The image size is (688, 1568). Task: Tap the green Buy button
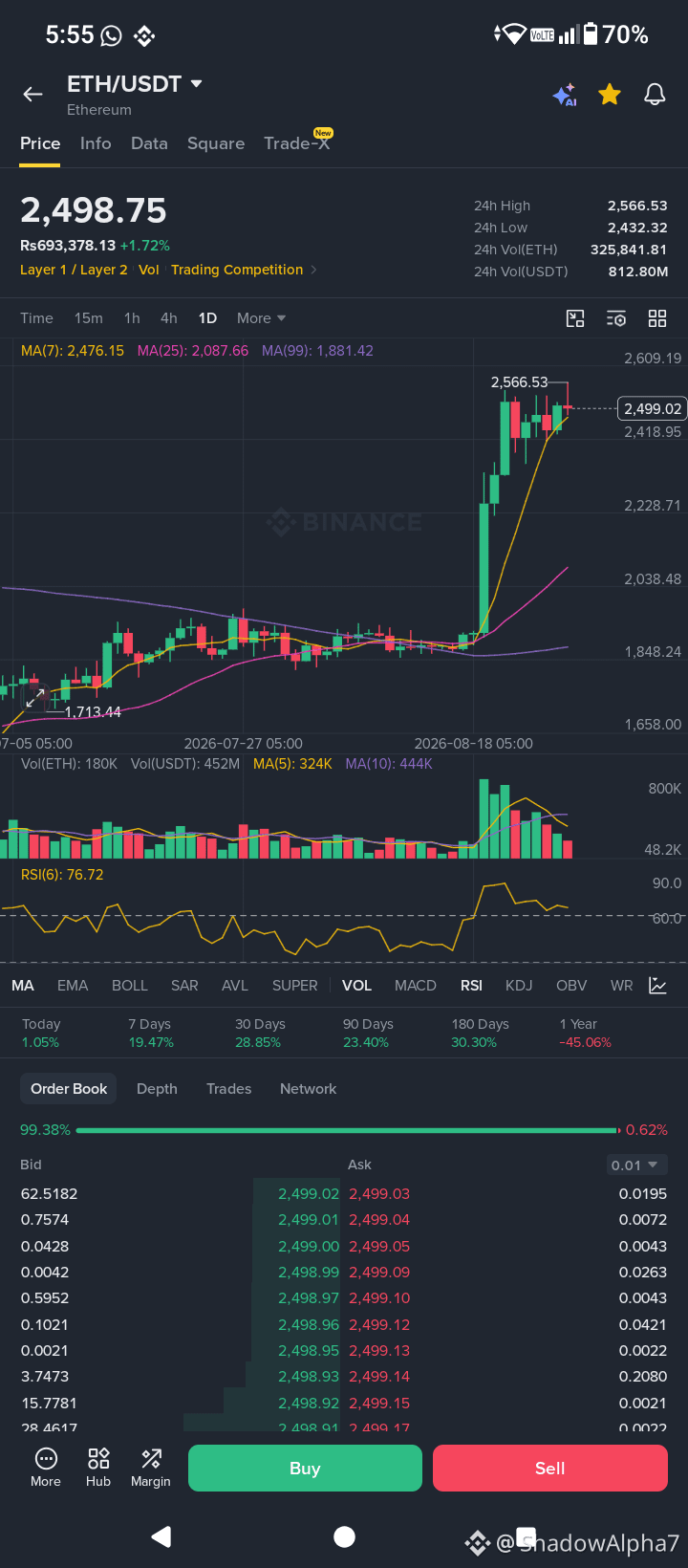click(x=305, y=1469)
